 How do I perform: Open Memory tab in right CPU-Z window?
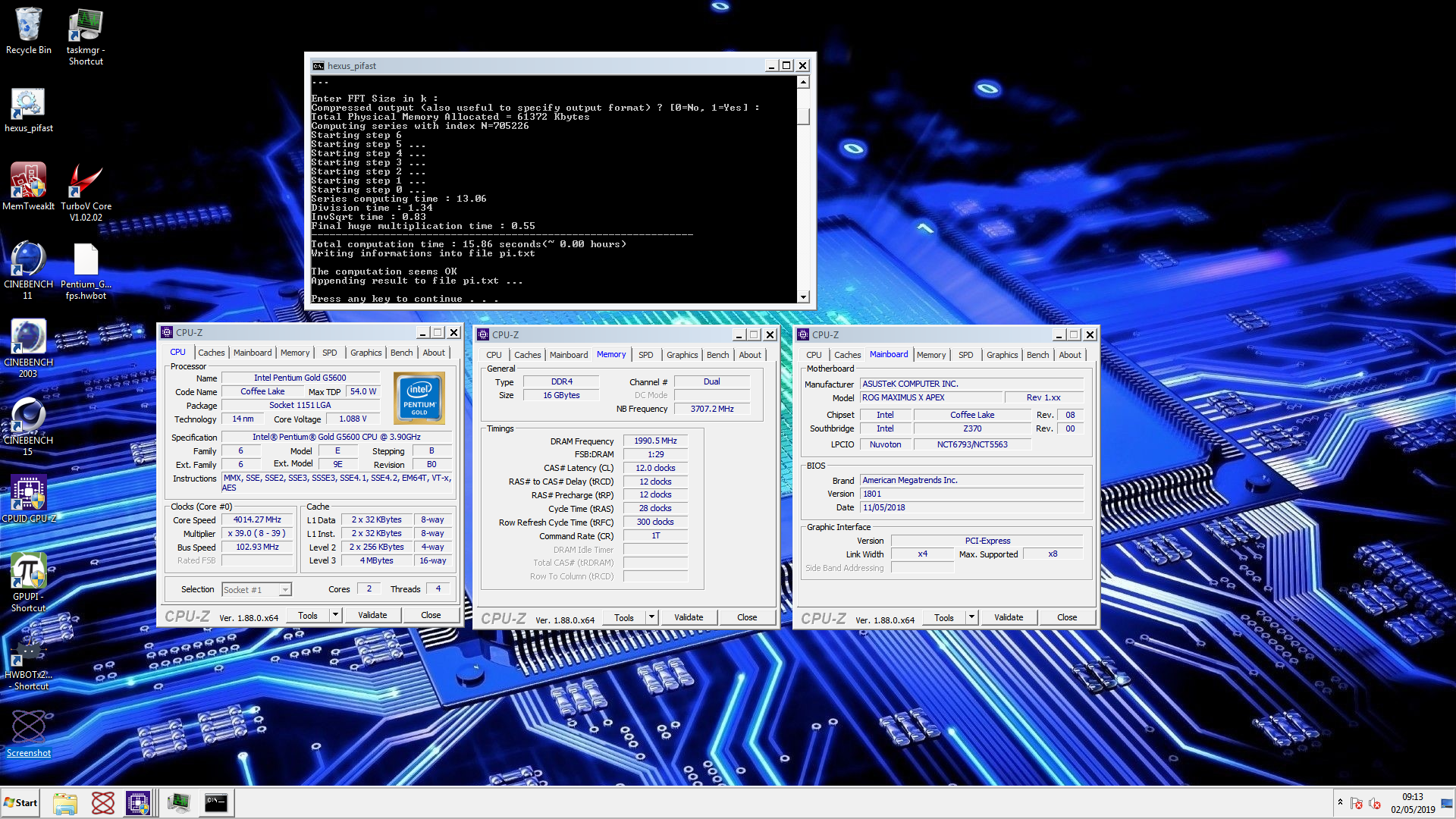click(x=931, y=355)
